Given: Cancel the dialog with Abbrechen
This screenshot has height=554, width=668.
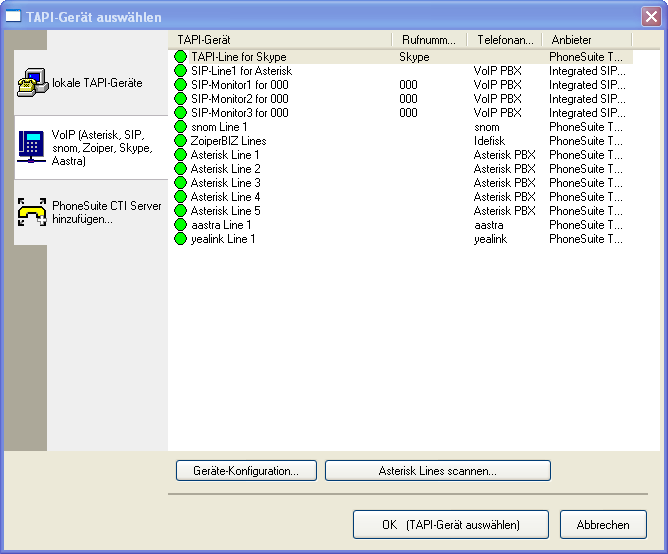Looking at the screenshot, I should tap(603, 524).
